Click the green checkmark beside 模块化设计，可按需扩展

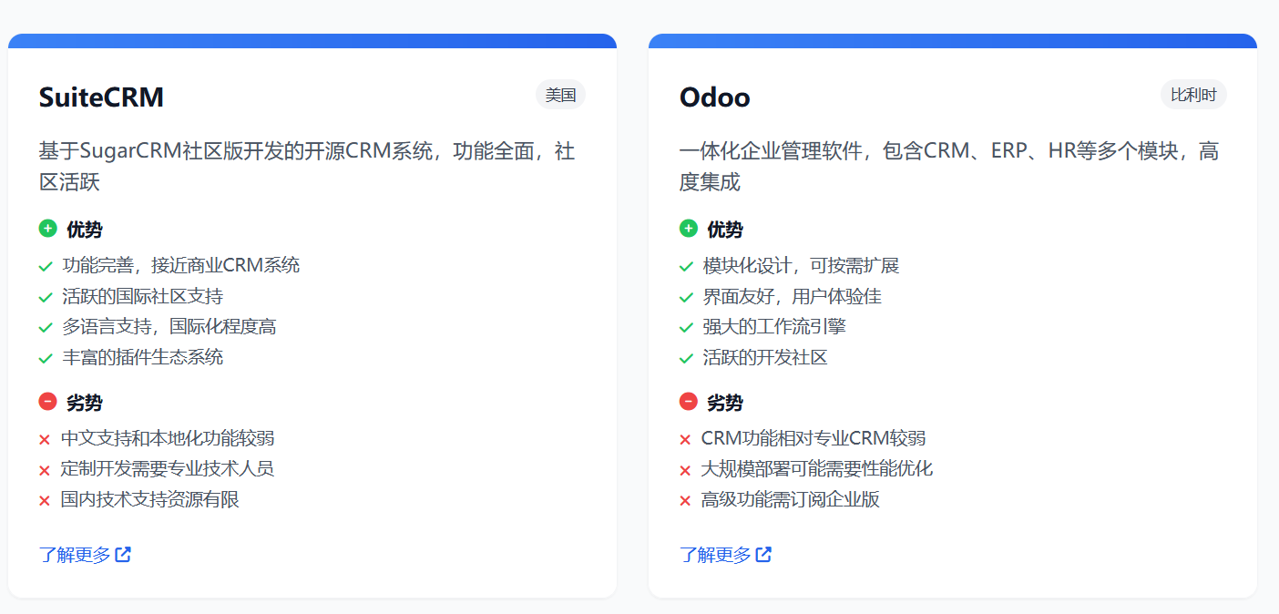686,266
